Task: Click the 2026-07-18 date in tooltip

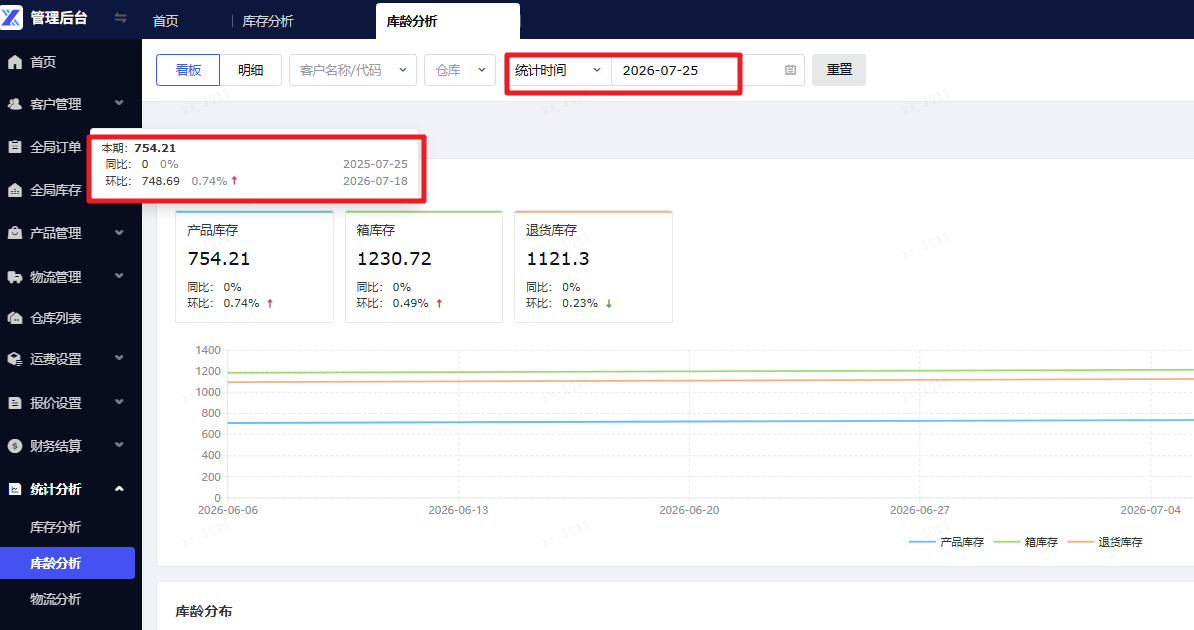Action: pos(375,181)
